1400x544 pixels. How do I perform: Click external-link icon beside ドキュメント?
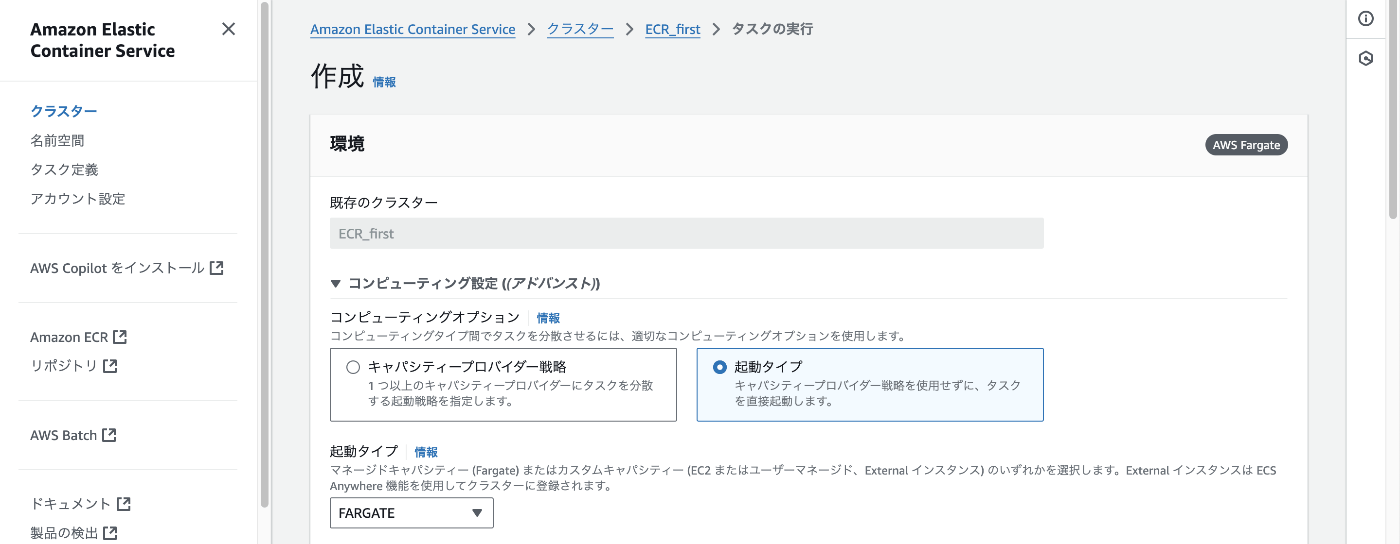tap(124, 504)
